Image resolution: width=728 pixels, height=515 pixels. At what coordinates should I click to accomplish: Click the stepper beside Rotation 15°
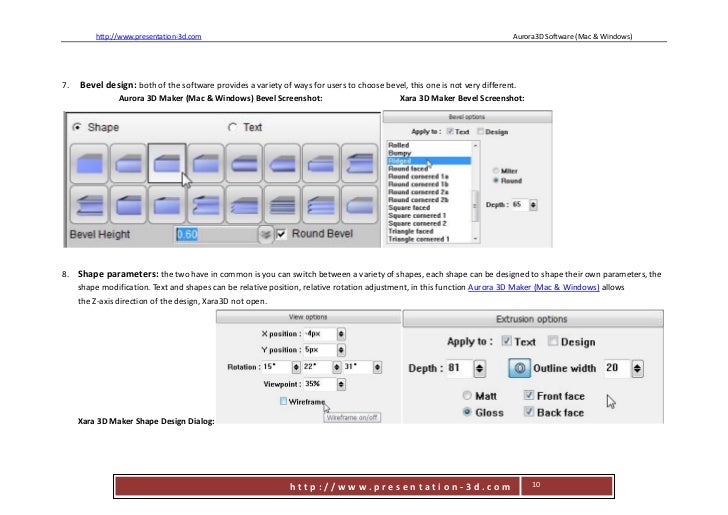[296, 367]
